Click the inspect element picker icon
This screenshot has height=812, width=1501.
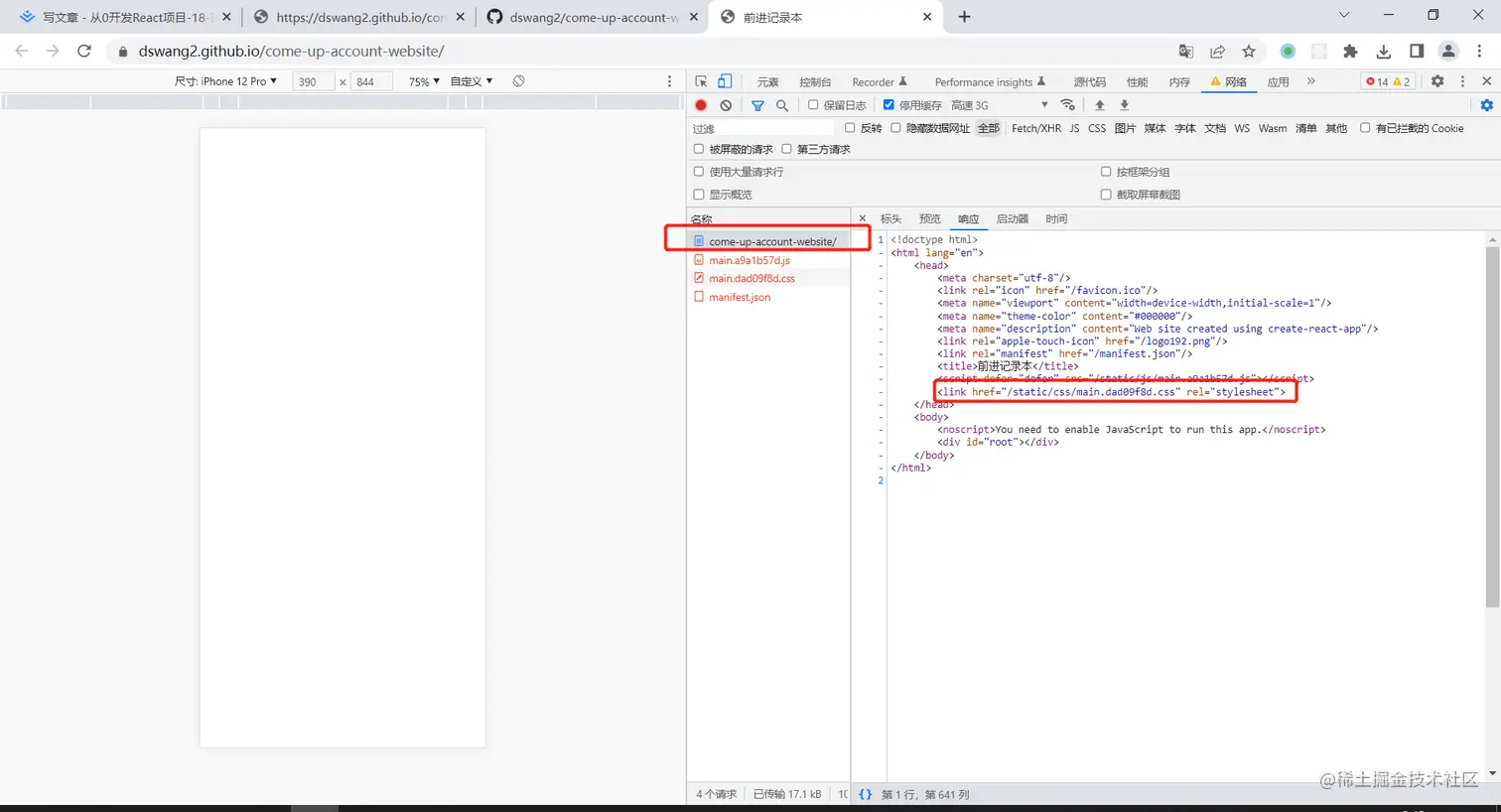702,81
